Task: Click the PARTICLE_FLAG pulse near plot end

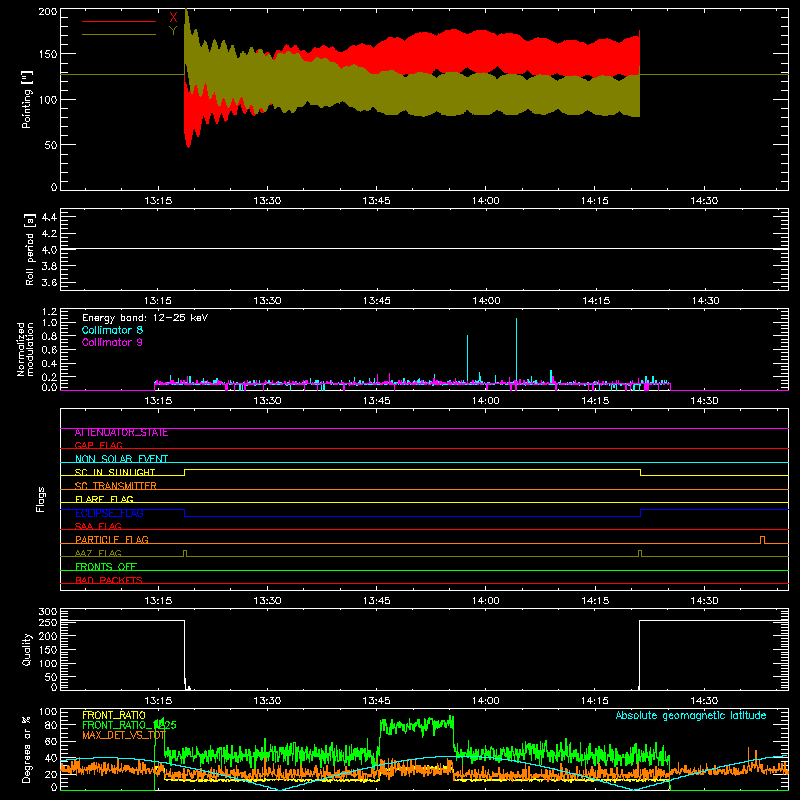Action: tap(762, 540)
